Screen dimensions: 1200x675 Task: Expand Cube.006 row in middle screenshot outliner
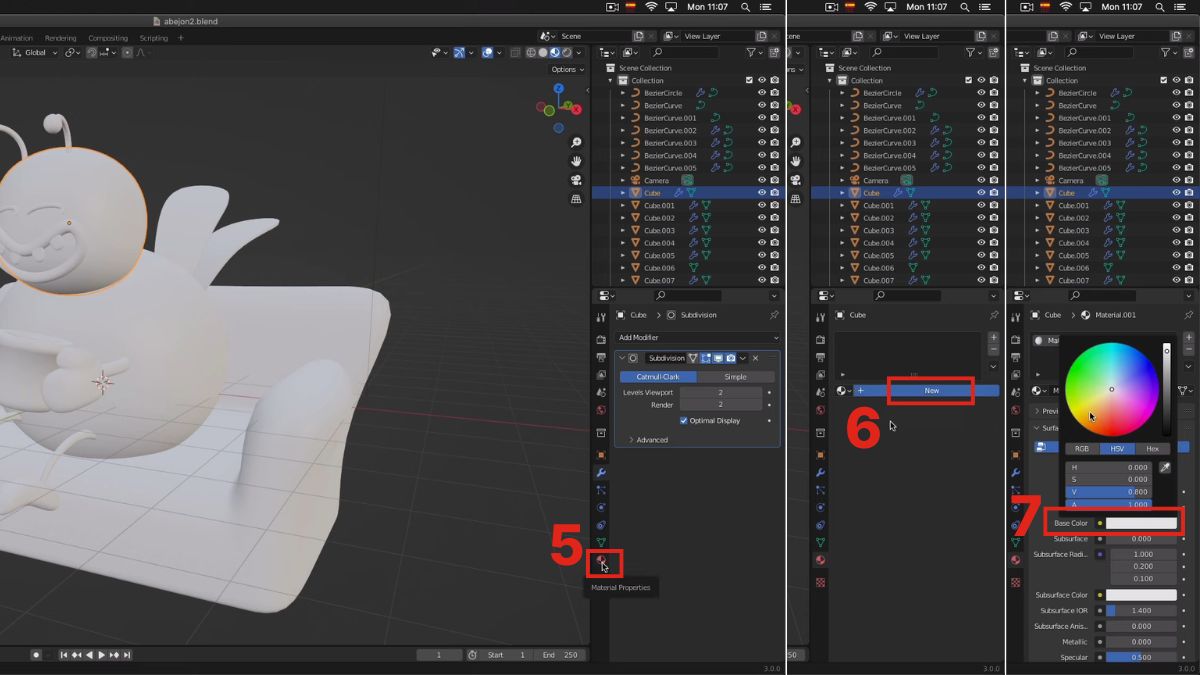[842, 268]
